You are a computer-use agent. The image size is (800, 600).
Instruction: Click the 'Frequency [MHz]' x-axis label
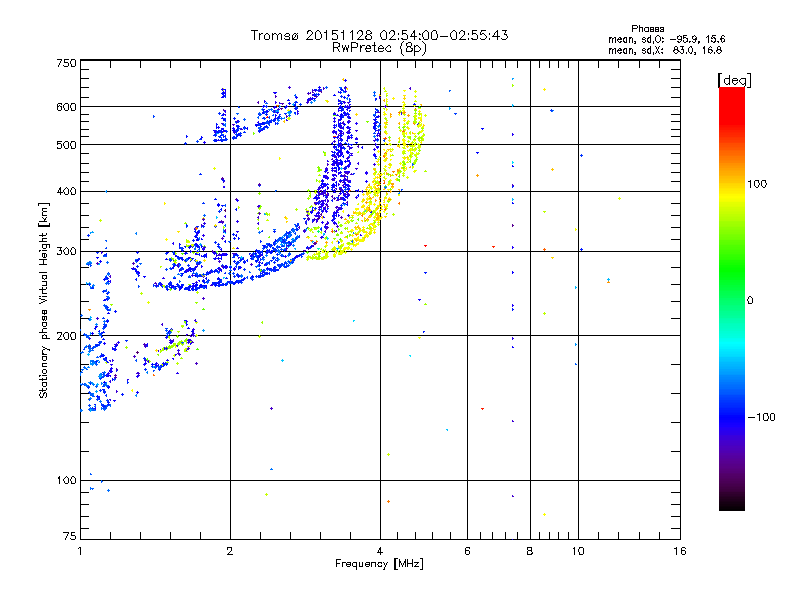pos(379,564)
